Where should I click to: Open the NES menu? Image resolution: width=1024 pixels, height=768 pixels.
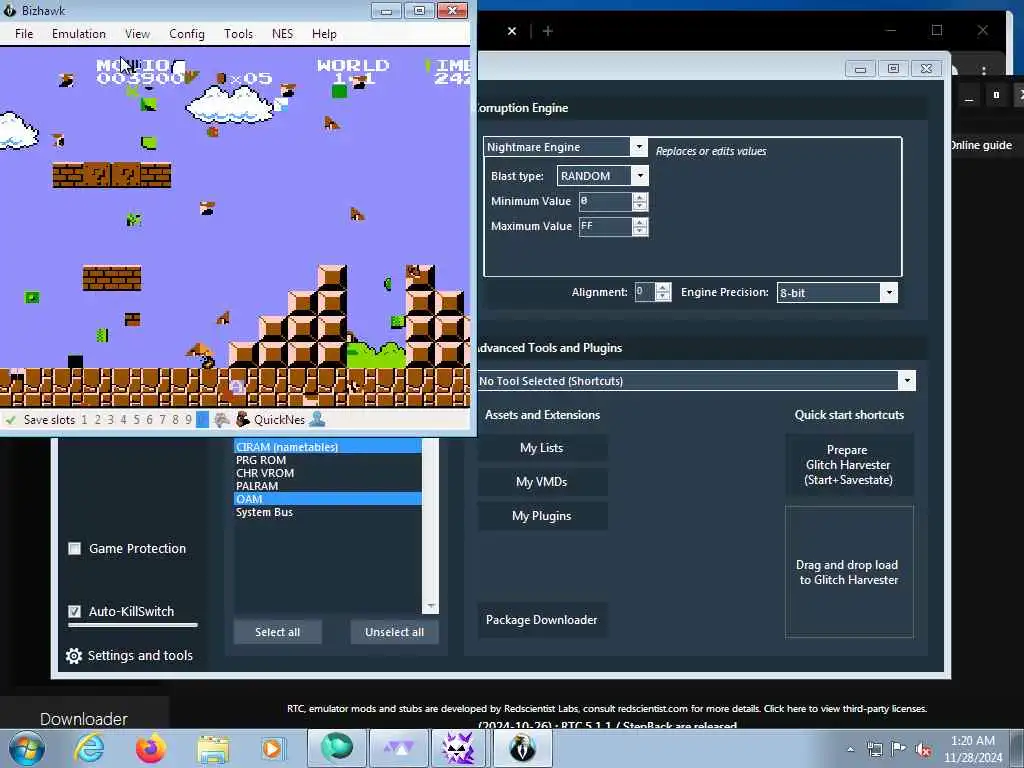[x=282, y=33]
